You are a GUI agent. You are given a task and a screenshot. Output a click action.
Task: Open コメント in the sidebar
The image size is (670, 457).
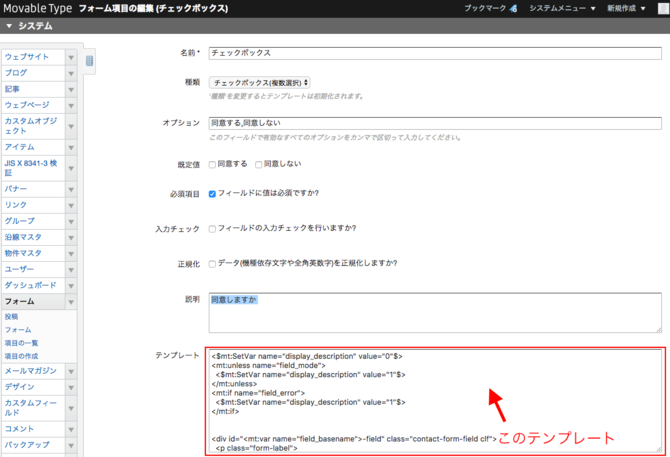pos(19,429)
